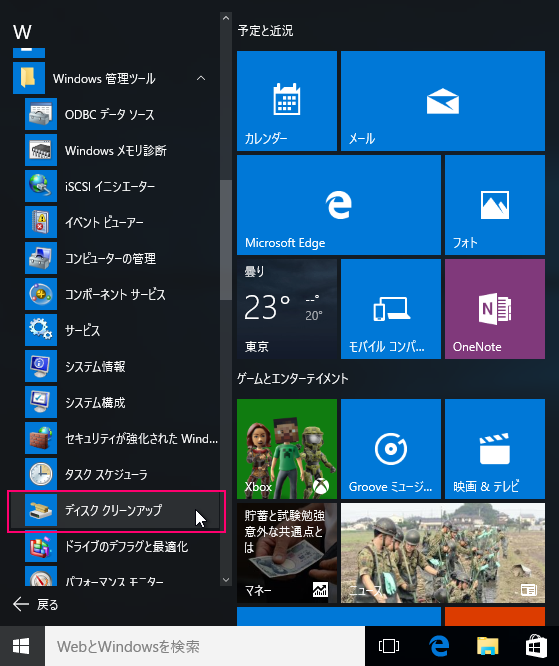
Task: Open the Xbox tile
Action: point(287,449)
